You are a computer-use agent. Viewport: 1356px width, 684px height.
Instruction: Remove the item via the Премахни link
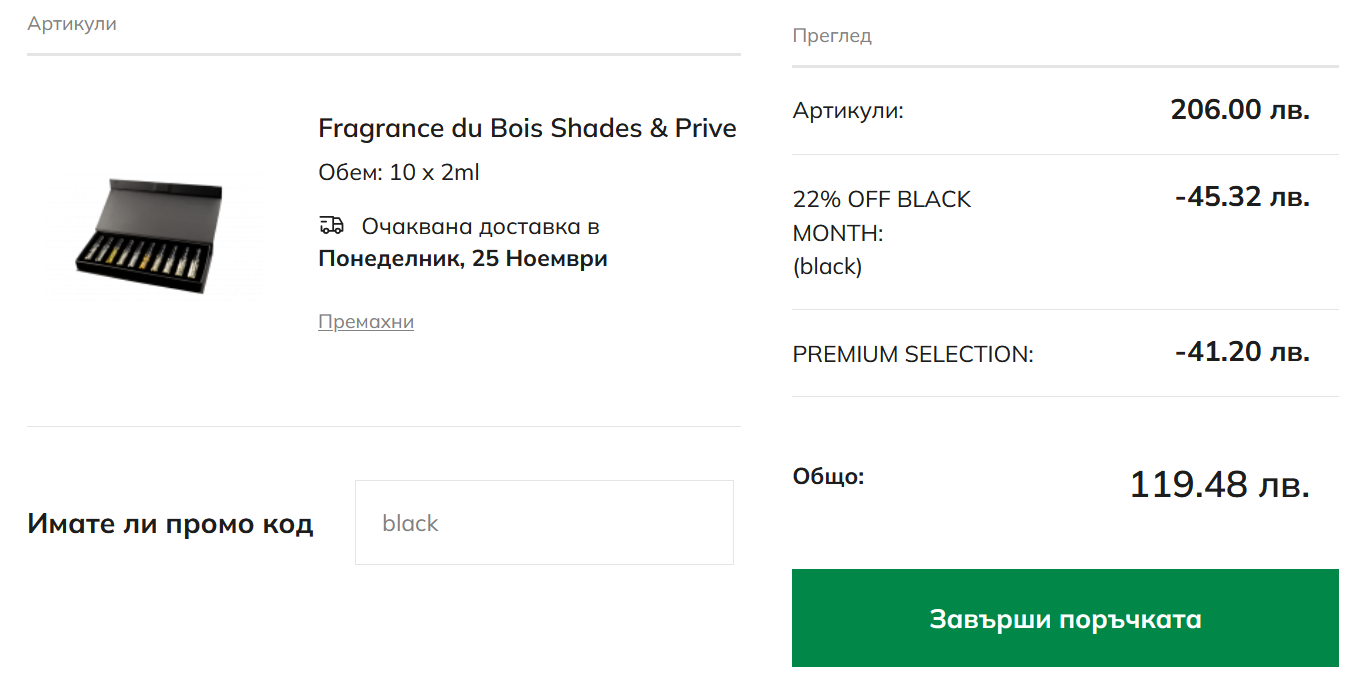pos(366,322)
